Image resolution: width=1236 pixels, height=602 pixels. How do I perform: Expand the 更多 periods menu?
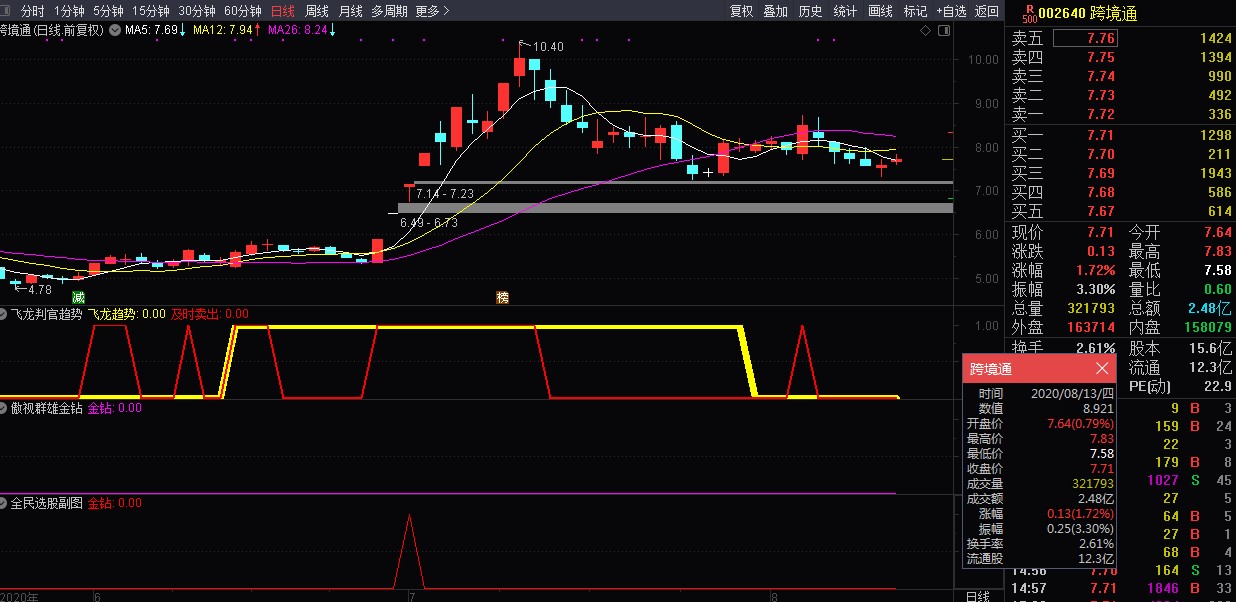[432, 11]
